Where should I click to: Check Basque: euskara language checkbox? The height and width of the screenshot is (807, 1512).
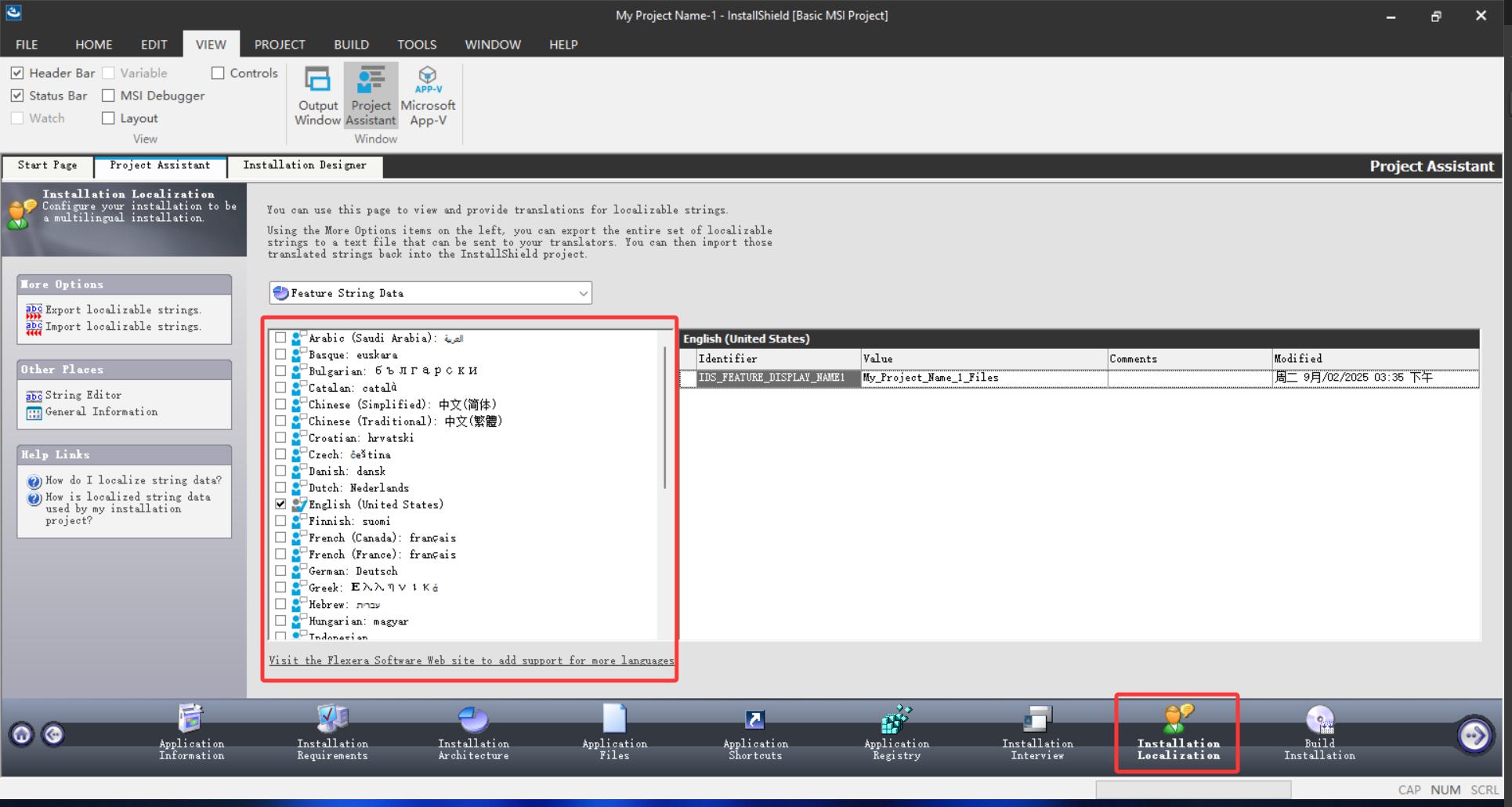click(x=280, y=354)
